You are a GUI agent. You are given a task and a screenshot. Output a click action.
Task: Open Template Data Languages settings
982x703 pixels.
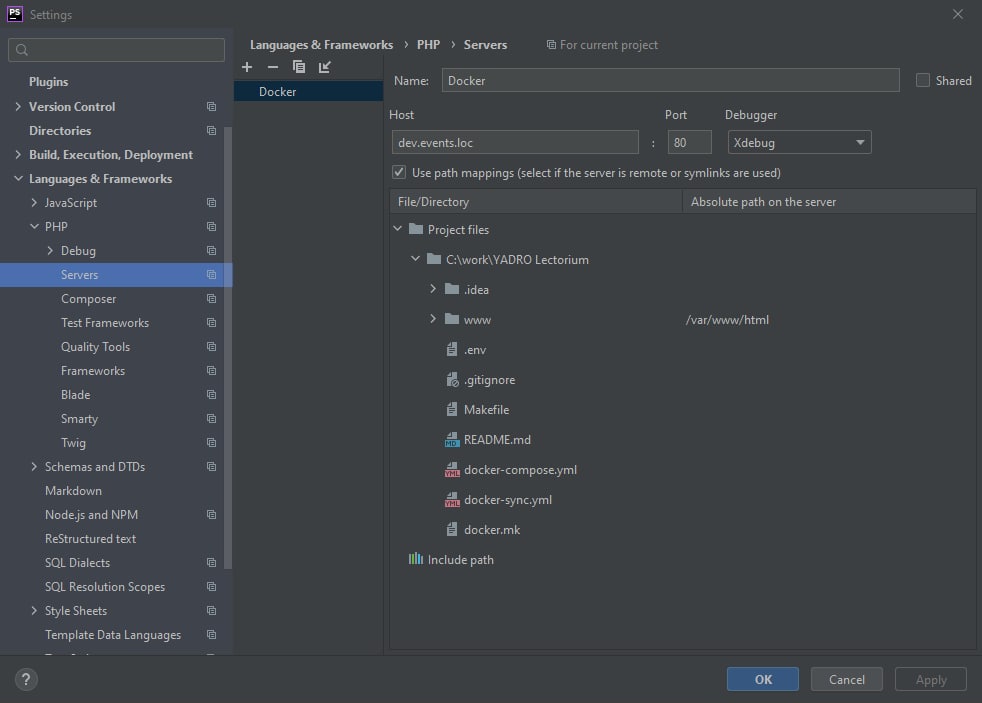(113, 635)
